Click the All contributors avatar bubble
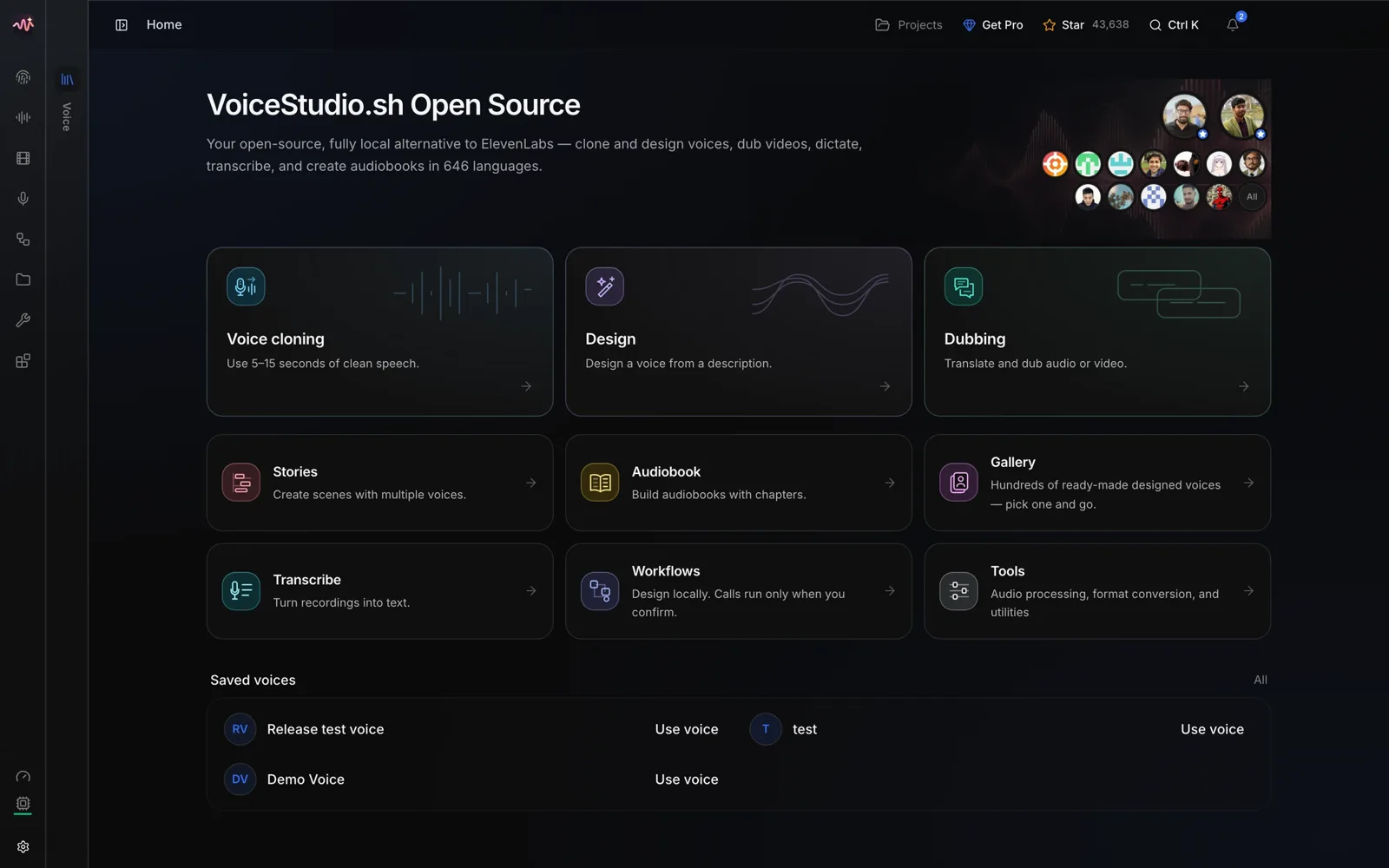 coord(1252,197)
